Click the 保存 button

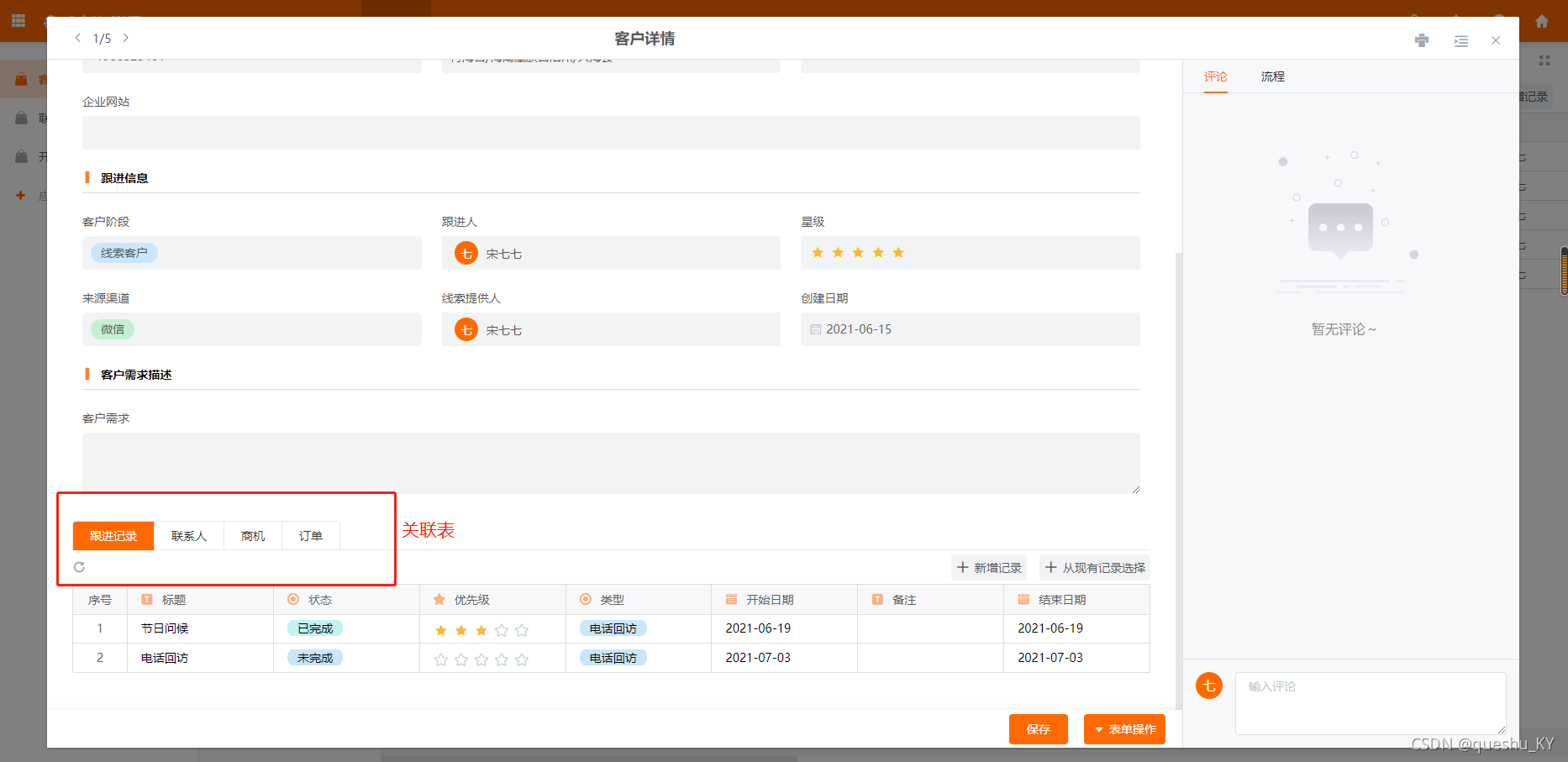point(1039,729)
